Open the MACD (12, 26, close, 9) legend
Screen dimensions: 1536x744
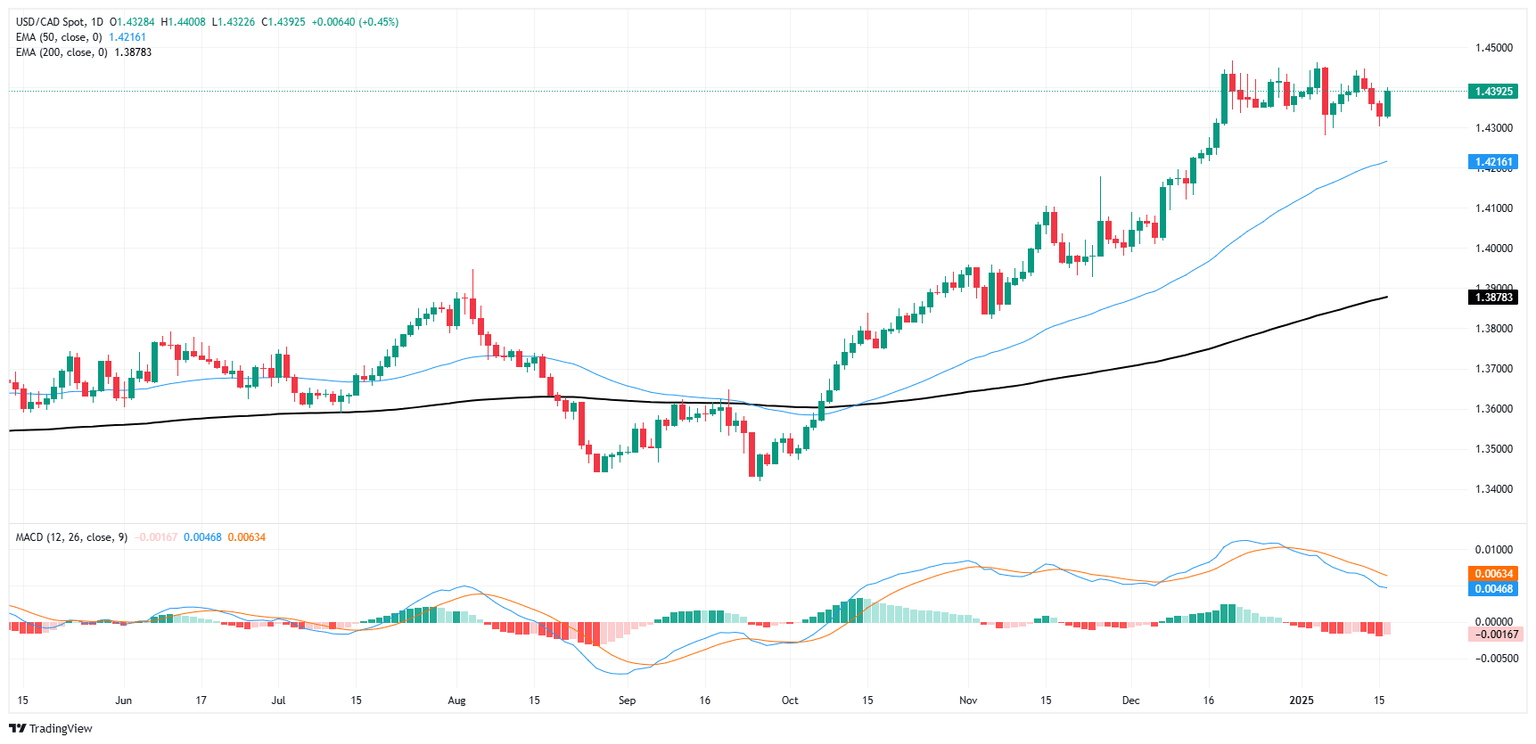(71, 537)
